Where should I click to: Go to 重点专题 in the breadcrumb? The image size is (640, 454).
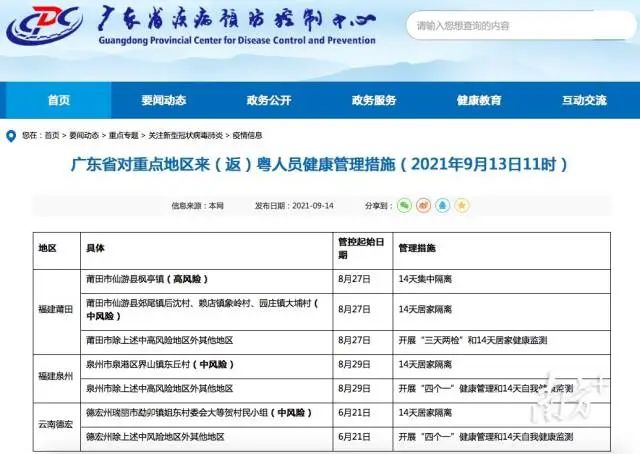tap(124, 136)
